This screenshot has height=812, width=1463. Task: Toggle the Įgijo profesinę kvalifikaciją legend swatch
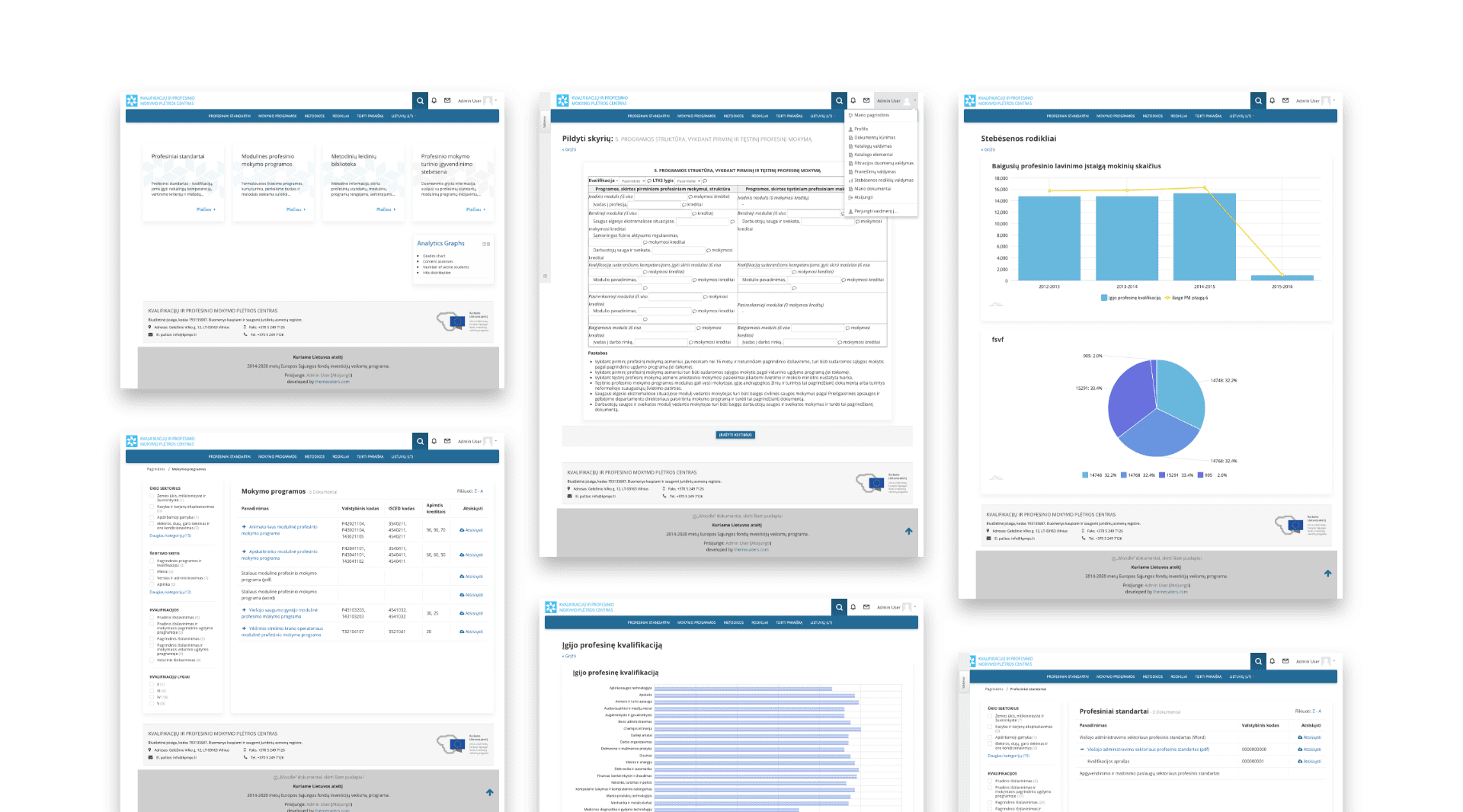1104,298
